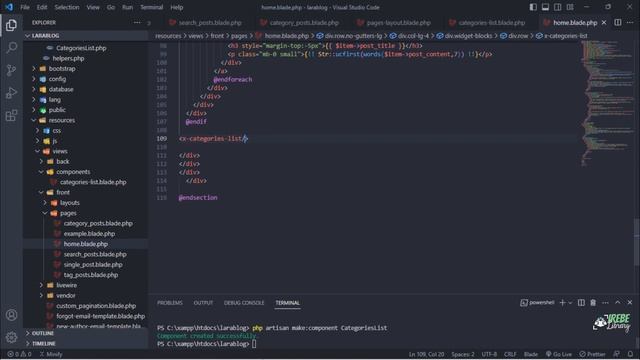Screen dimensions: 640x360
Task: Open the Selection menu
Action: [67, 7]
